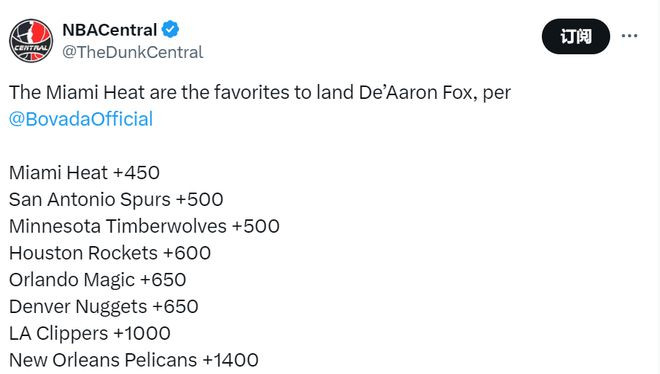Select the New Orleans Pelicans line
The width and height of the screenshot is (660, 374).
(x=134, y=361)
